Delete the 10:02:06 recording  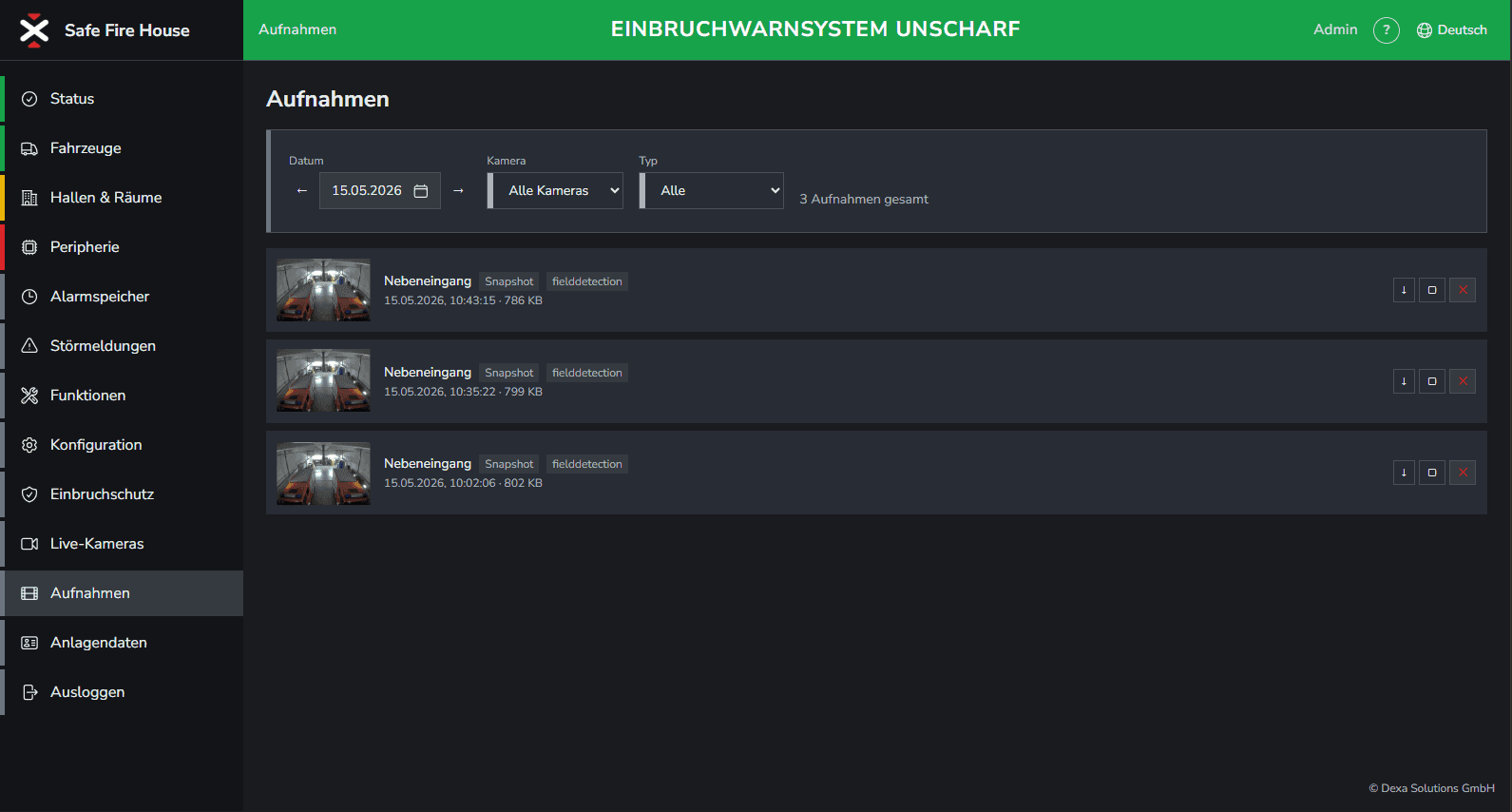1463,473
